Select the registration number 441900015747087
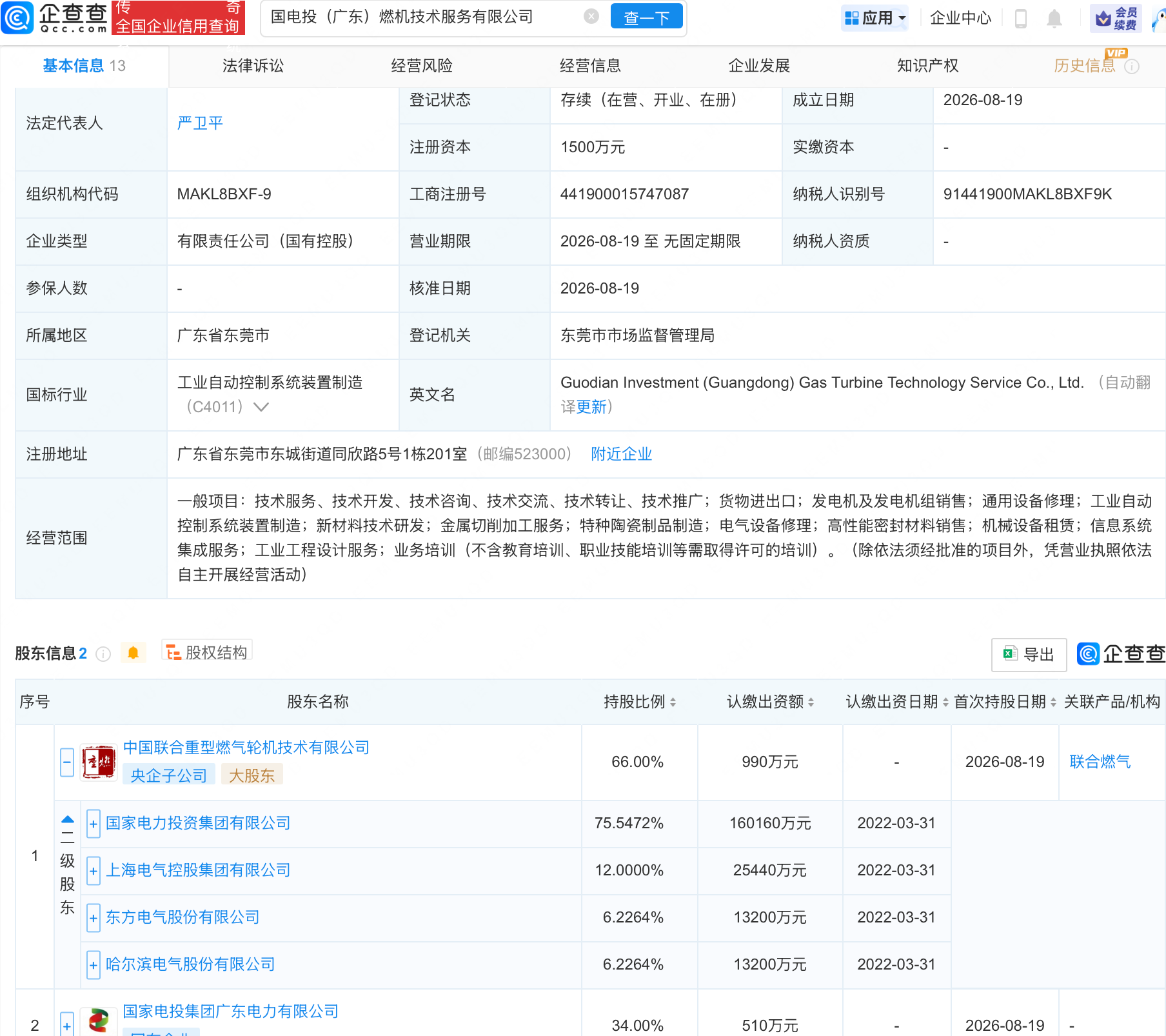 point(625,194)
